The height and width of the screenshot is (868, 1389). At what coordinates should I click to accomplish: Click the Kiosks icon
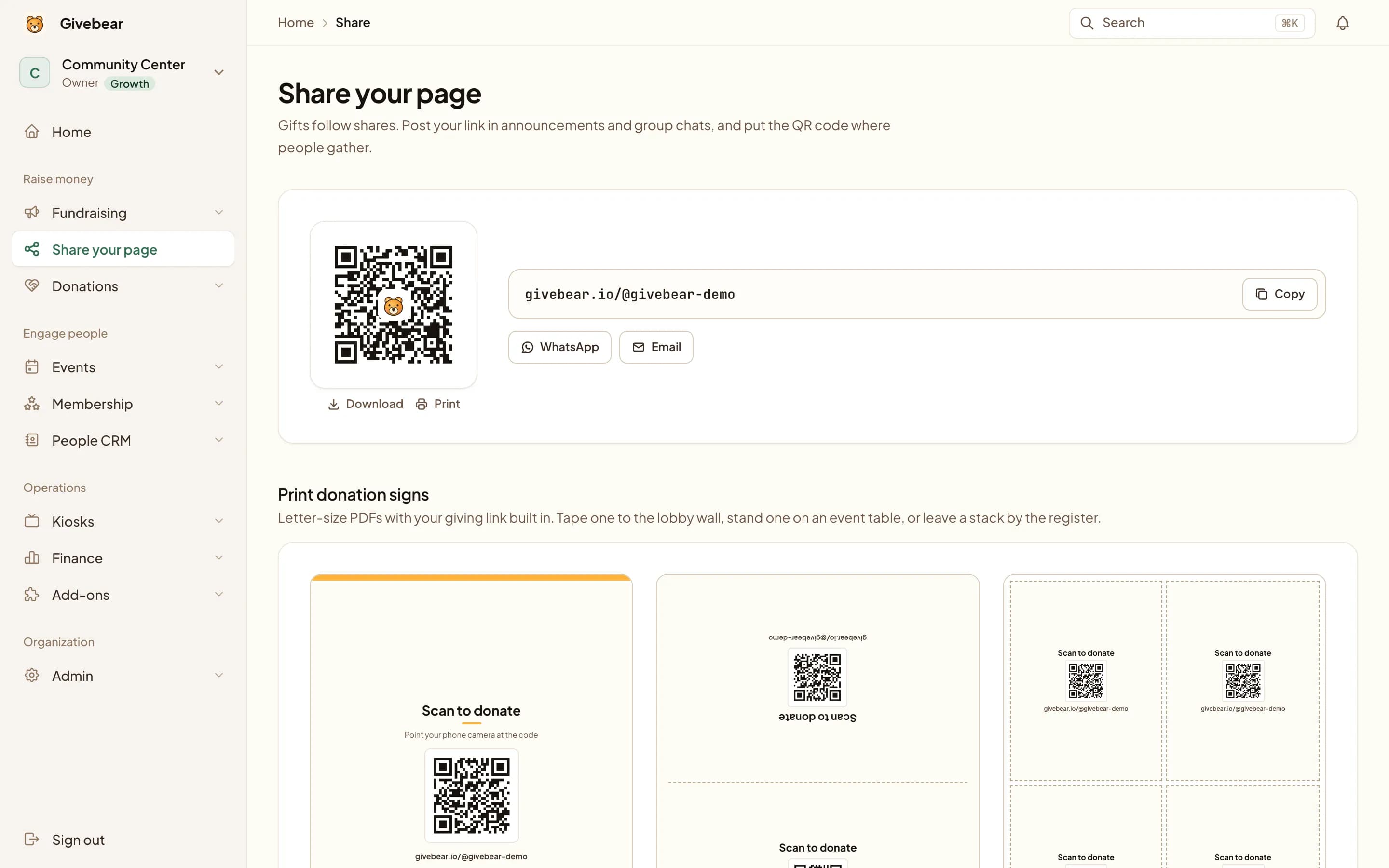tap(32, 521)
